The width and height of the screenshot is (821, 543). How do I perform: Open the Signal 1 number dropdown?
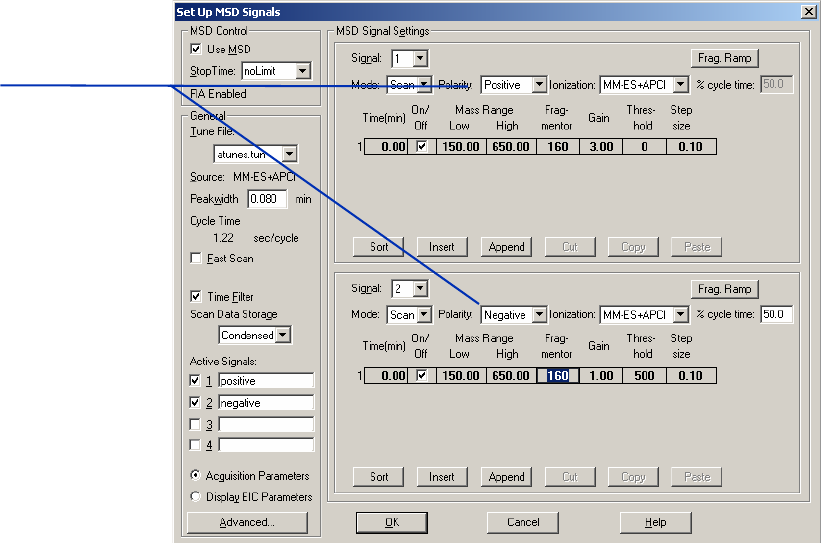point(420,60)
